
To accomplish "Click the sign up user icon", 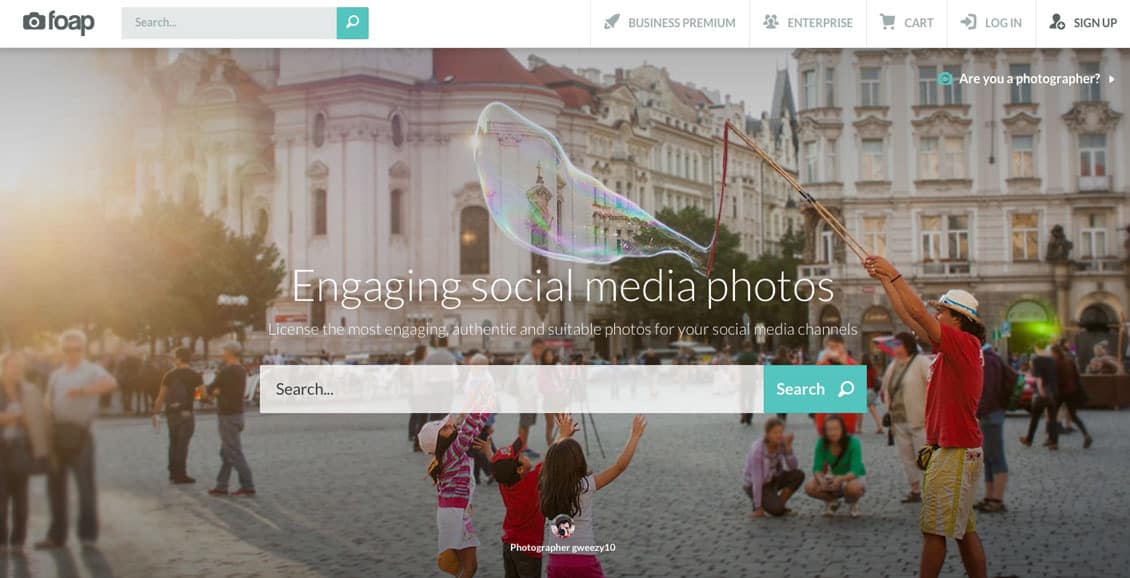I will tap(1057, 22).
